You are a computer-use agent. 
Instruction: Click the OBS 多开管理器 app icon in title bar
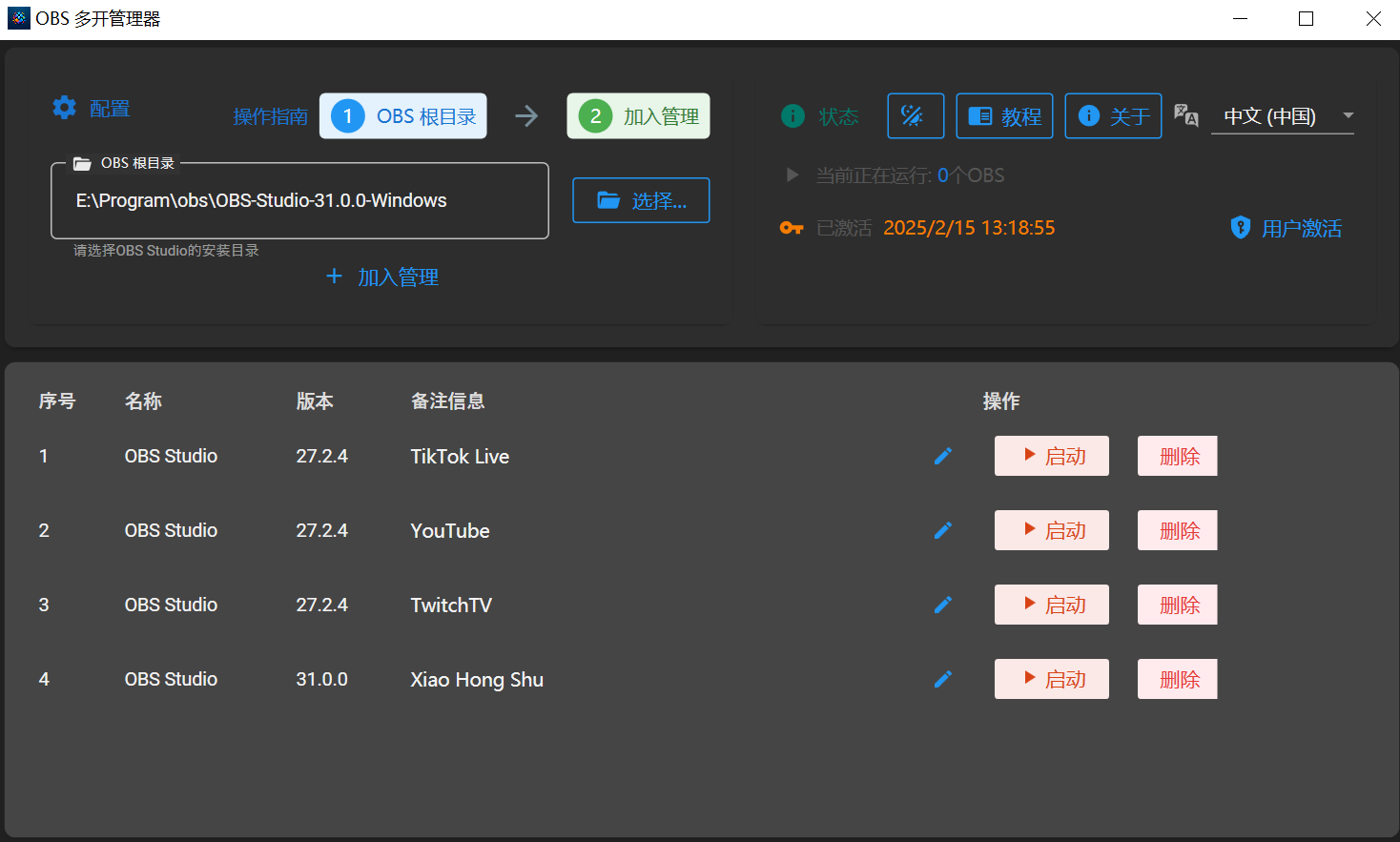tap(18, 18)
